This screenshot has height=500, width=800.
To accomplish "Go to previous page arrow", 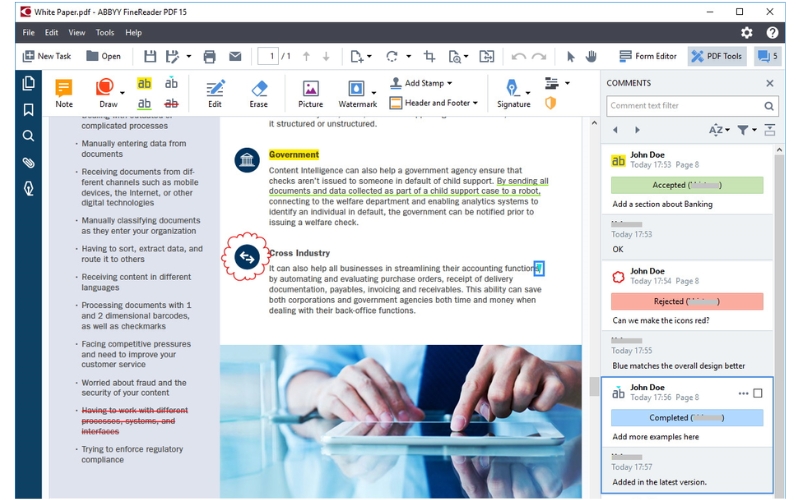I will [x=306, y=56].
